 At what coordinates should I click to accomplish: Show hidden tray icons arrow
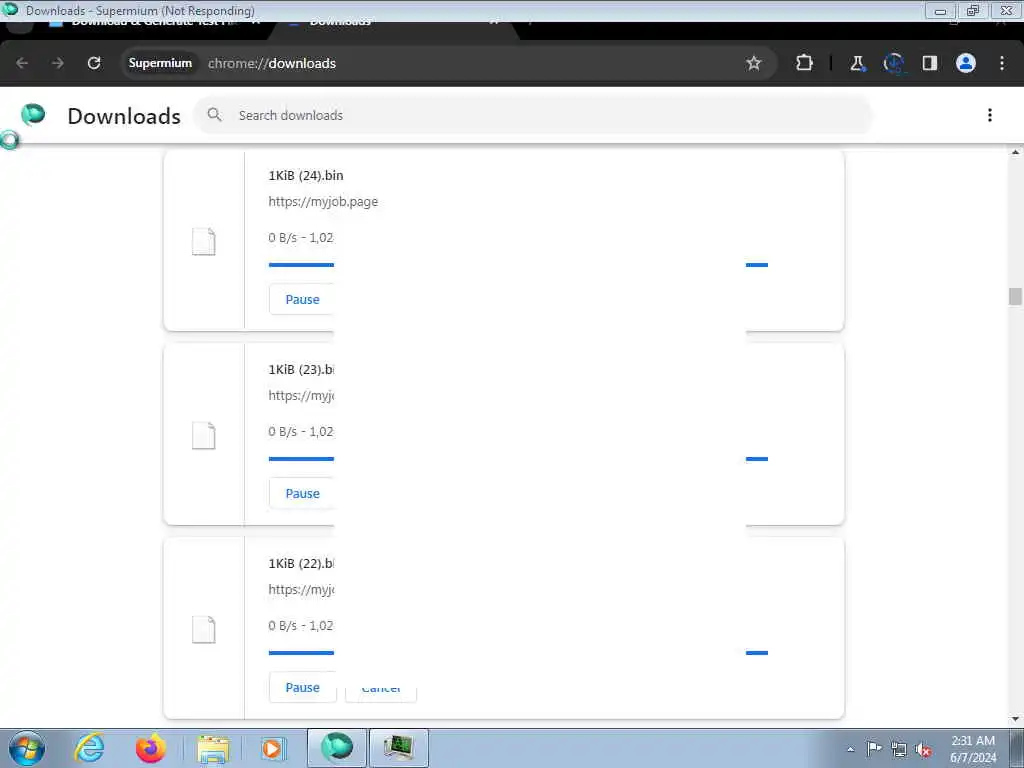850,749
